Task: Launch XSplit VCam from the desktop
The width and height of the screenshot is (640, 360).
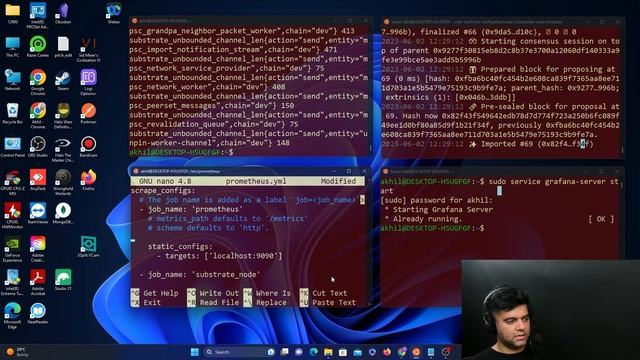Action: tap(88, 247)
